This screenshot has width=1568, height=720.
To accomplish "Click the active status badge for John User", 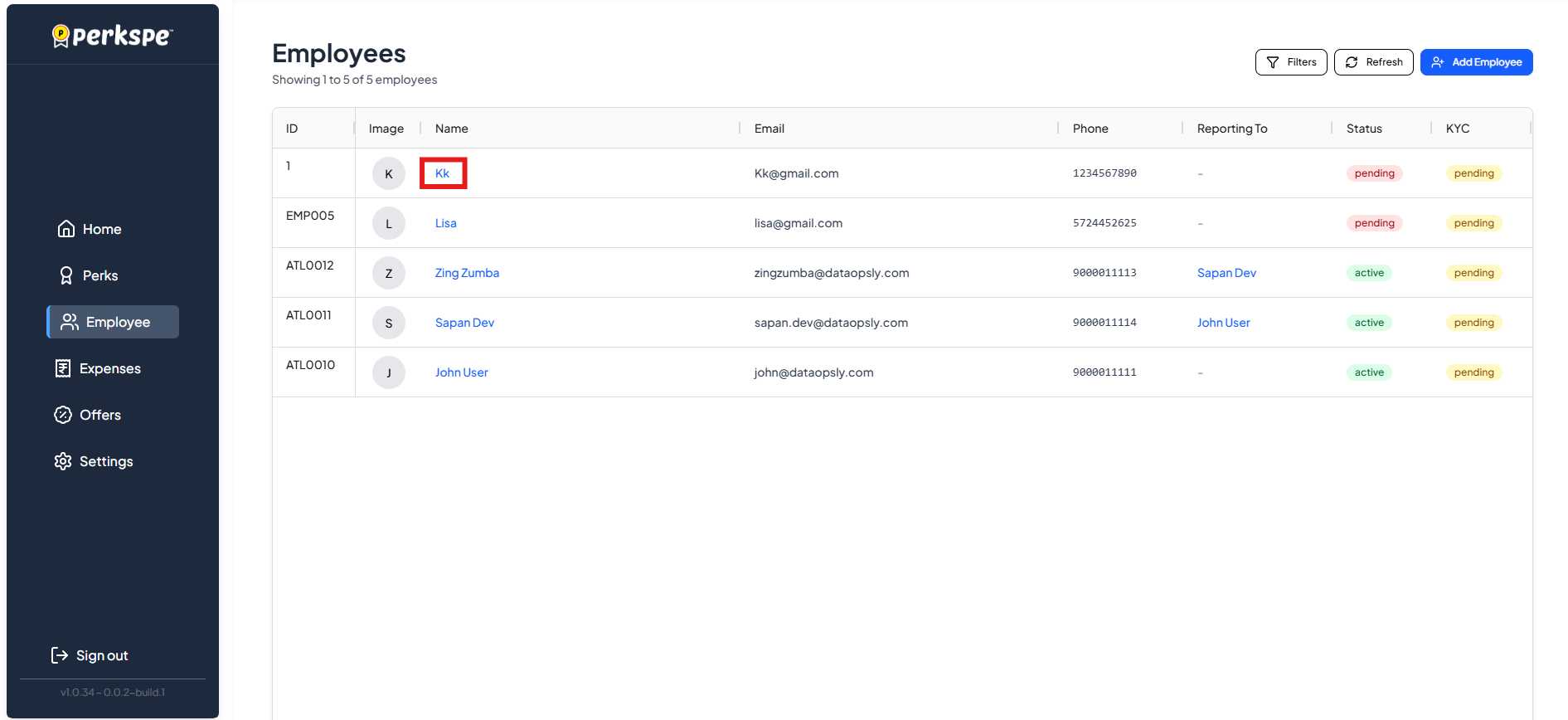I will [1369, 372].
